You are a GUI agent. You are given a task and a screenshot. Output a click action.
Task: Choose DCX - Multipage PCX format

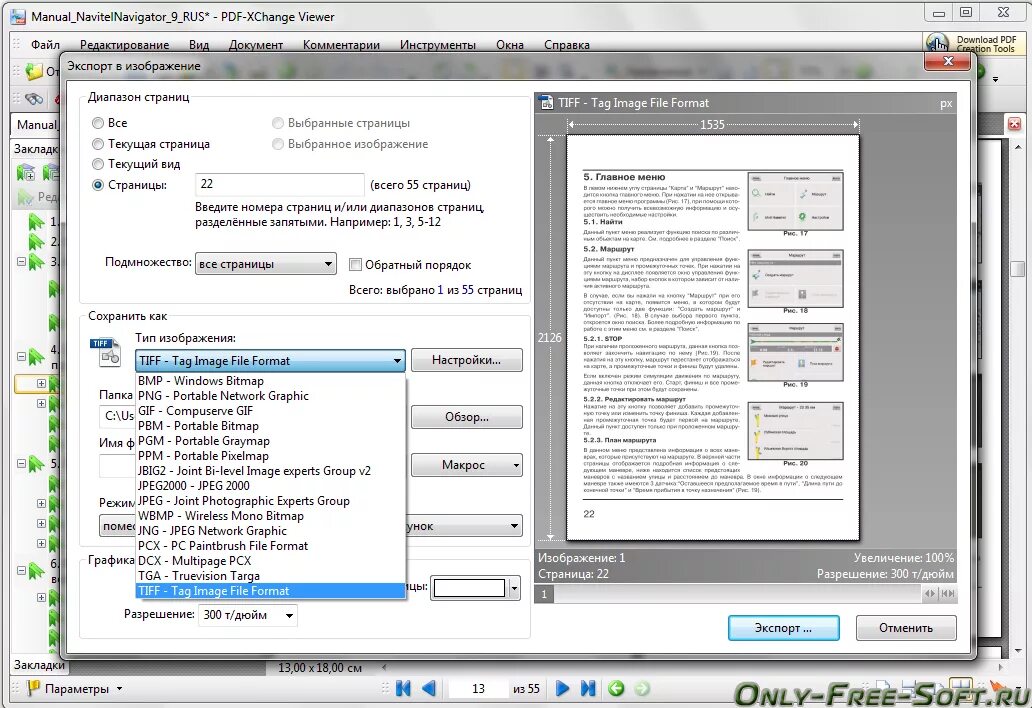(x=271, y=561)
